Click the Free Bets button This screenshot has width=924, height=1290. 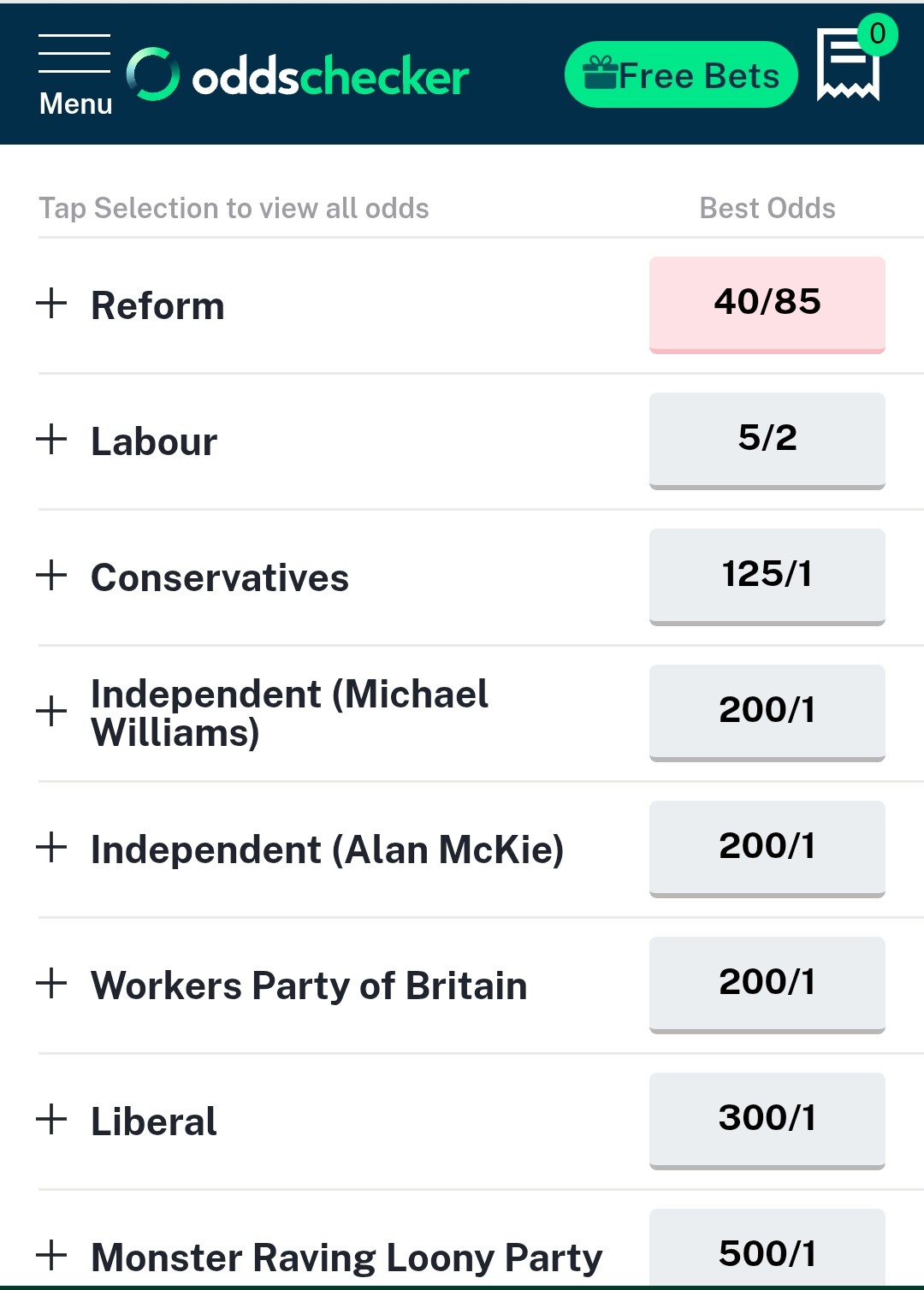coord(681,75)
